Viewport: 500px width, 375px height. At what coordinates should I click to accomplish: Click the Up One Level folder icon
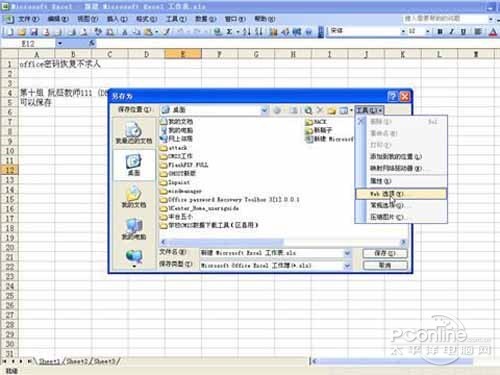coord(294,110)
